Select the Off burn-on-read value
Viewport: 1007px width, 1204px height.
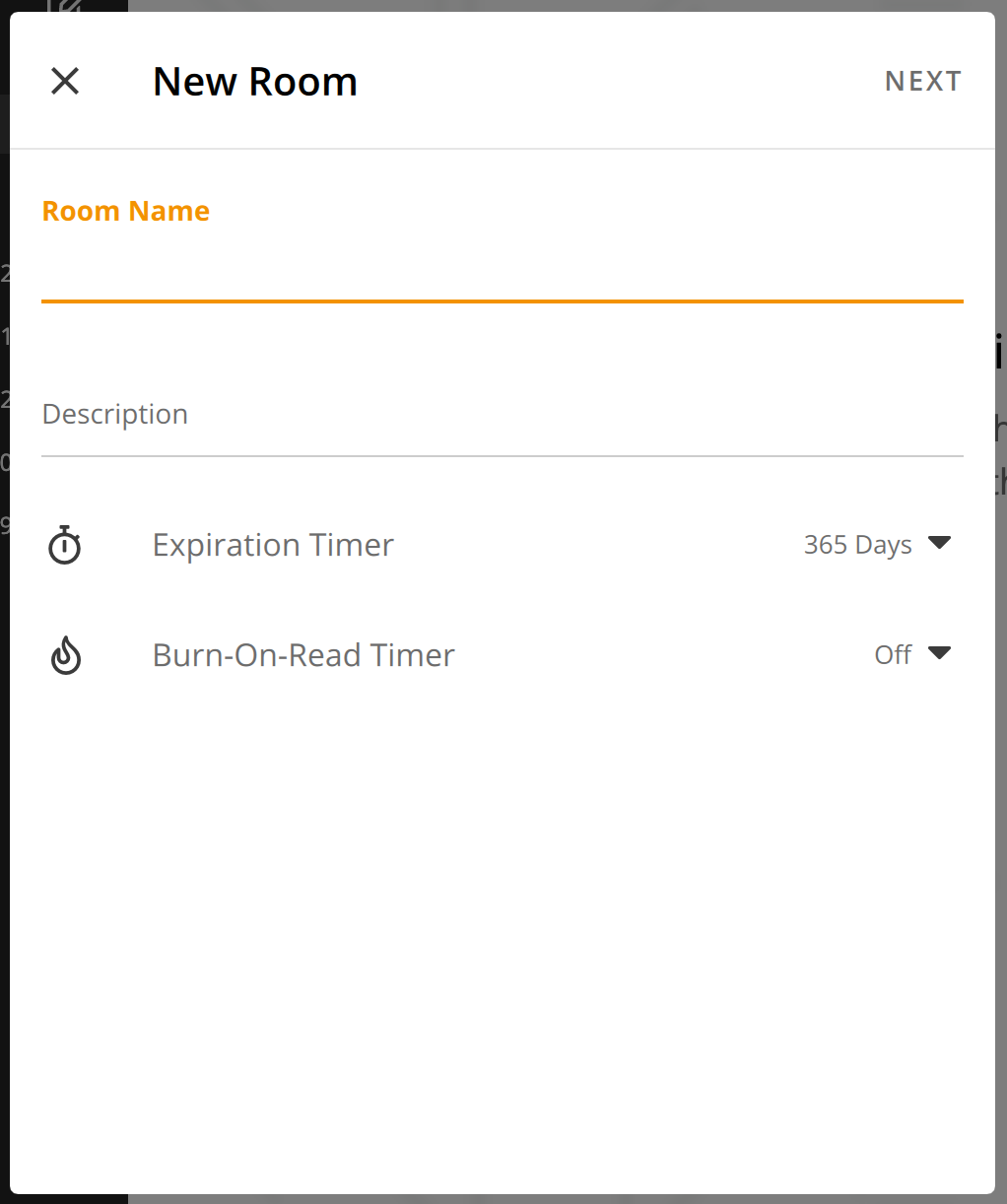[893, 655]
